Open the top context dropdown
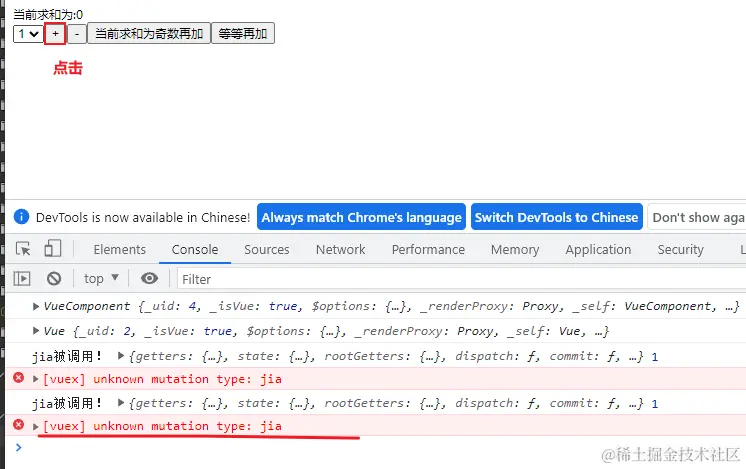 tap(101, 278)
